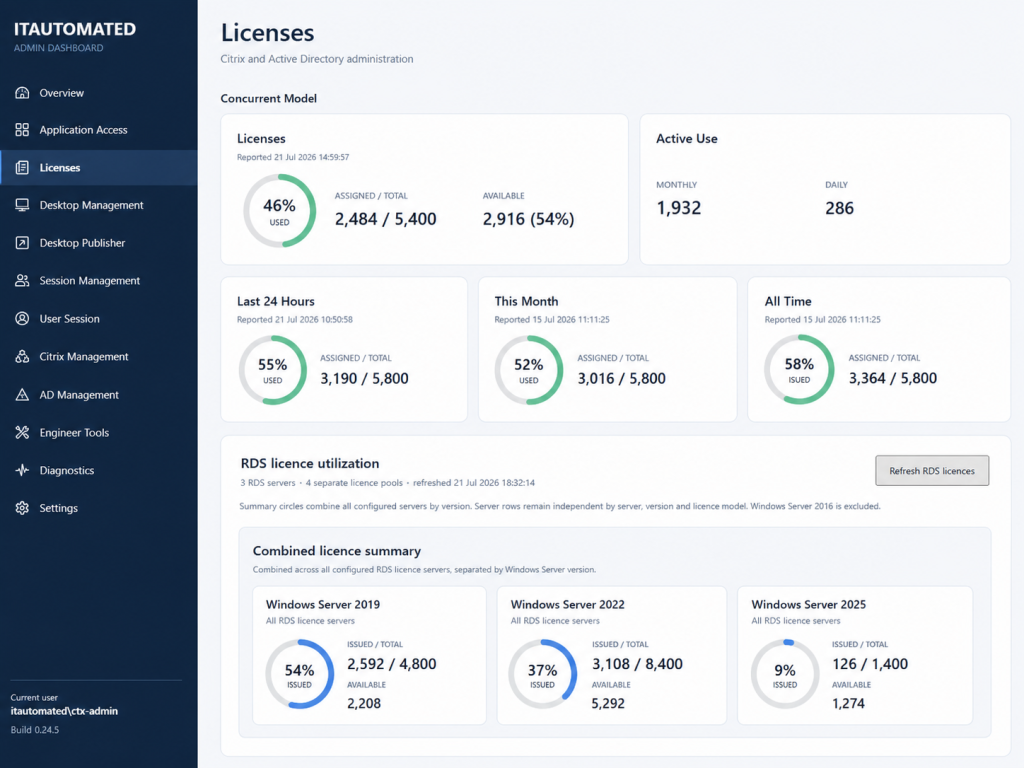Click the available count 2,208
Image resolution: width=1024 pixels, height=768 pixels.
(x=364, y=703)
